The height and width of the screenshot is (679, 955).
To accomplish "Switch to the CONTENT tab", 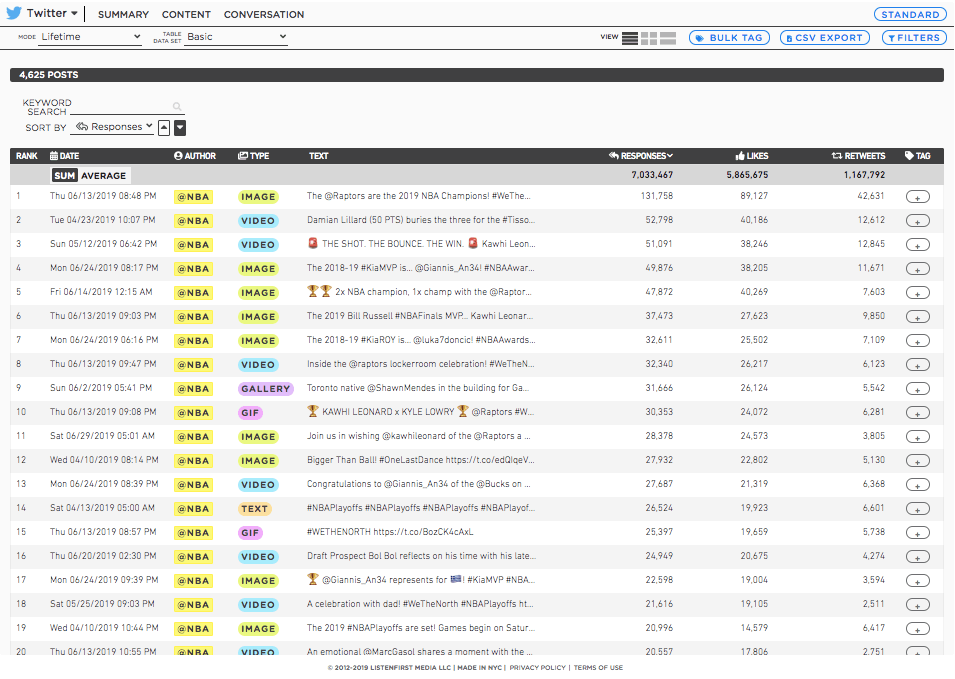I will (186, 15).
